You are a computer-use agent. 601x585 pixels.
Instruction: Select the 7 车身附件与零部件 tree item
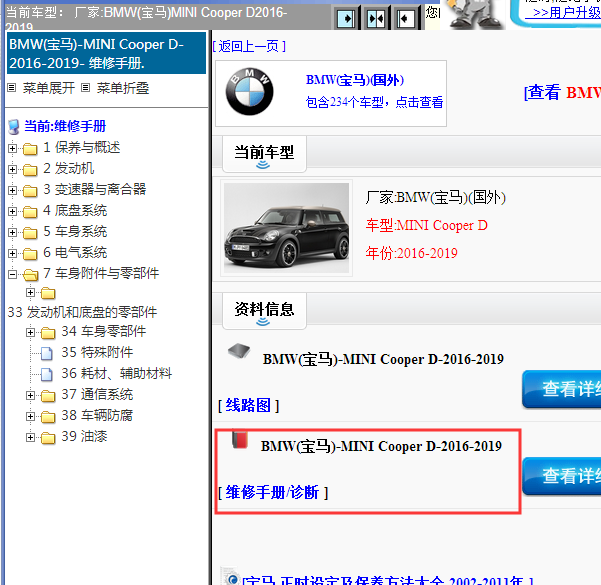coord(101,273)
